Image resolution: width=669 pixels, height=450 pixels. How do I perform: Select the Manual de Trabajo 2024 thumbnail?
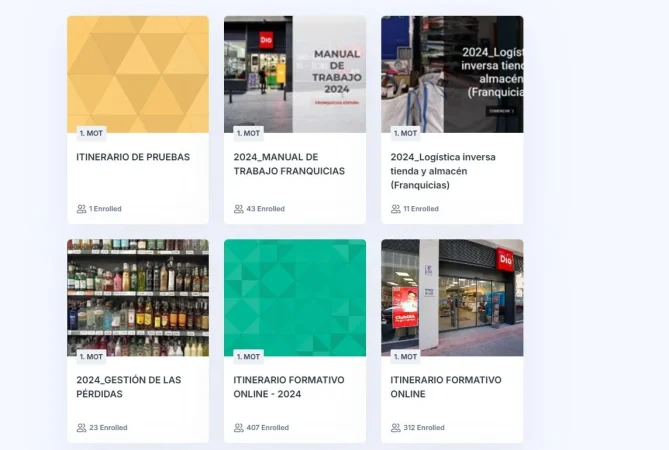pyautogui.click(x=295, y=74)
